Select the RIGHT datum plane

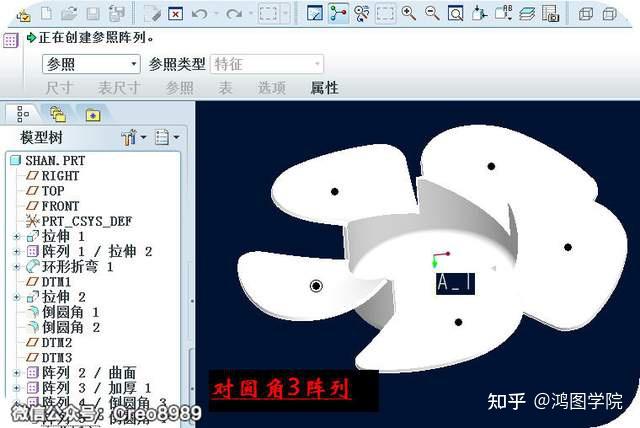[60, 176]
